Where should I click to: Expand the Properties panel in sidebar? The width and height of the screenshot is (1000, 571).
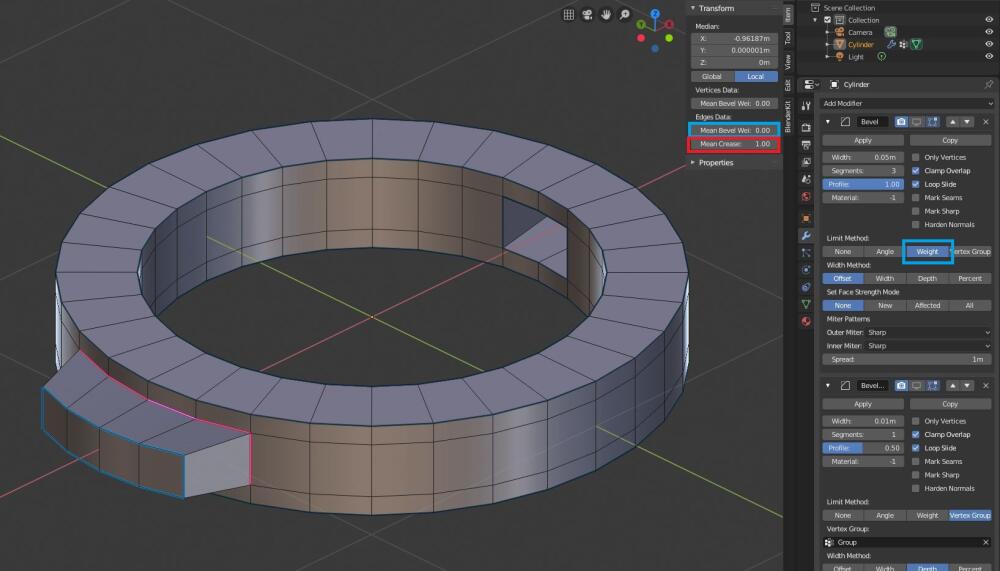(693, 163)
